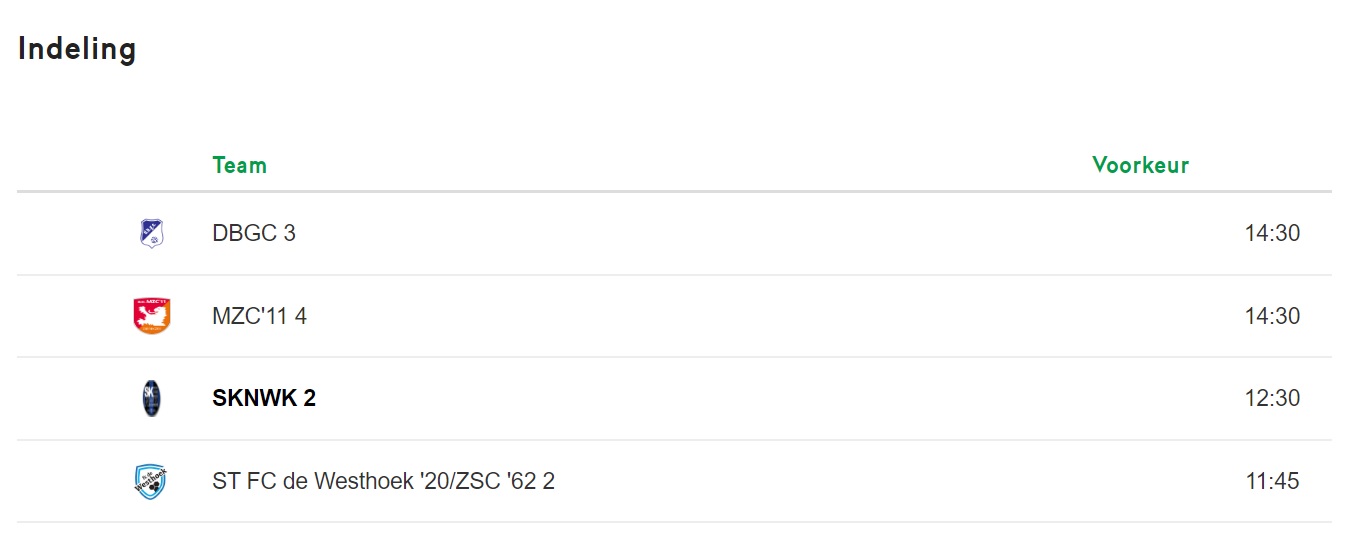
Task: Select the 14:30 time for DBGC 3
Action: pos(1272,233)
